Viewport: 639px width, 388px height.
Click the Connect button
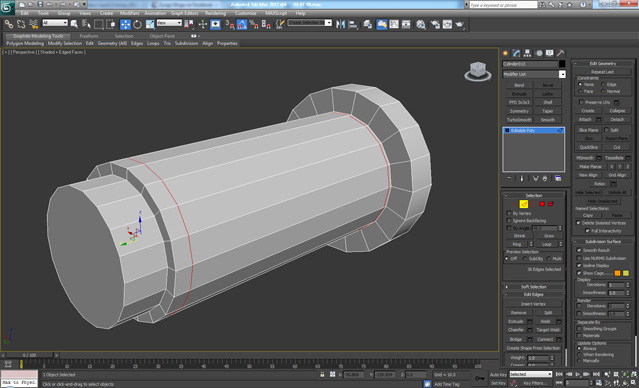click(545, 339)
